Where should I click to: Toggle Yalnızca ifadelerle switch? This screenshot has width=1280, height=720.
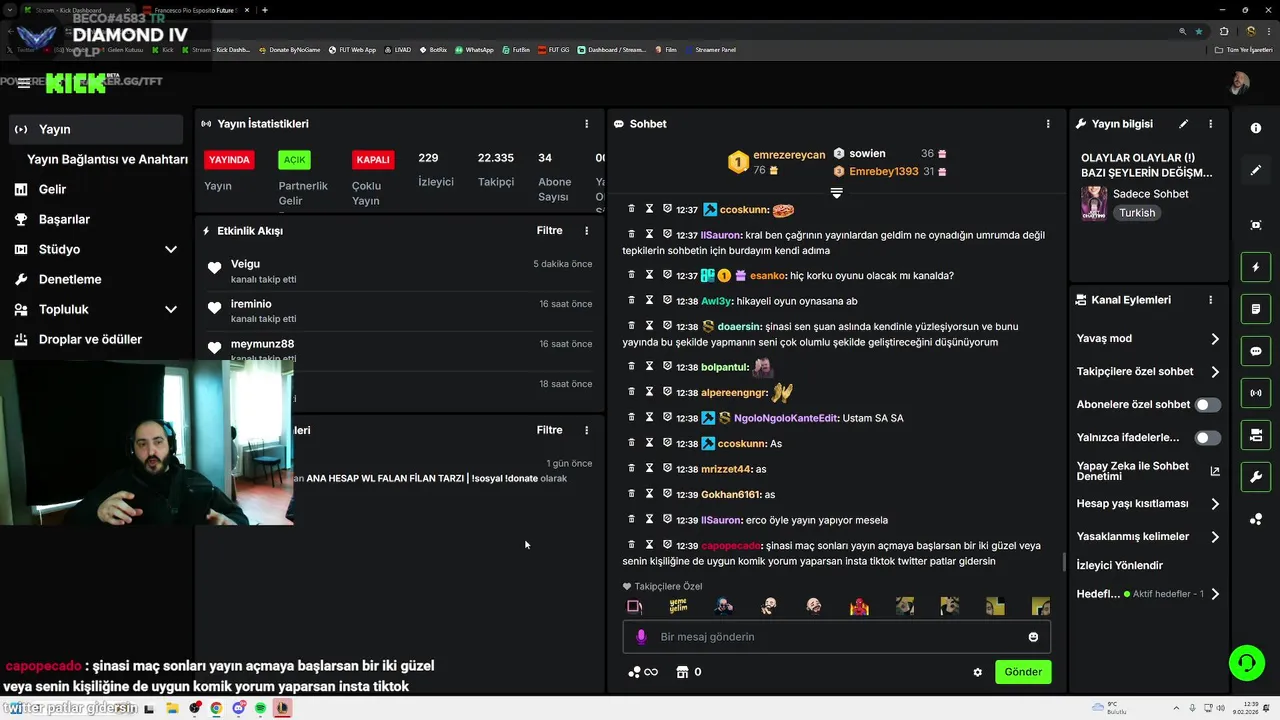(1208, 438)
